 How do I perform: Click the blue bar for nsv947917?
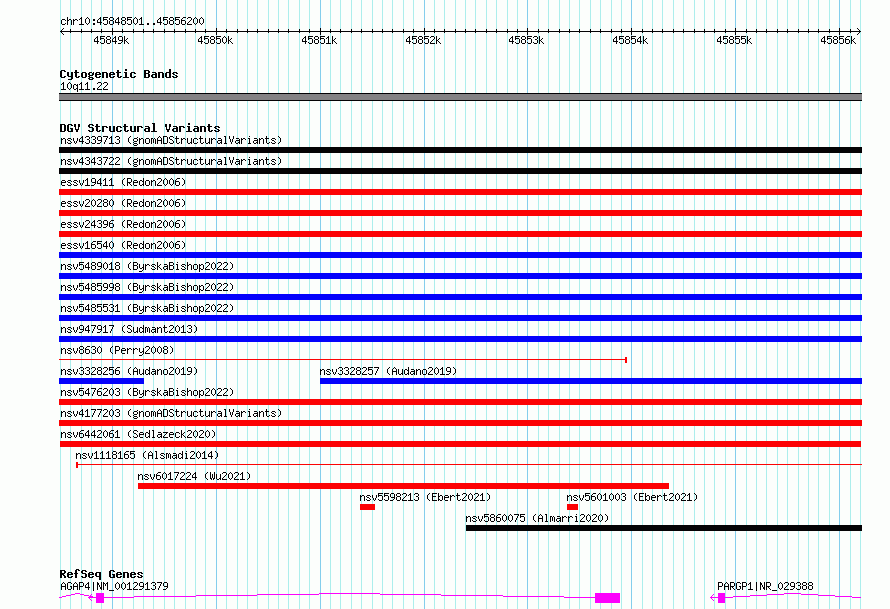460,339
